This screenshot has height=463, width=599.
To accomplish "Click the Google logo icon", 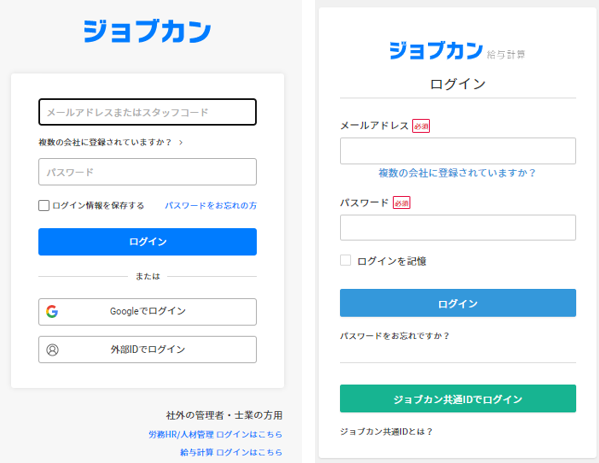I will click(x=52, y=312).
